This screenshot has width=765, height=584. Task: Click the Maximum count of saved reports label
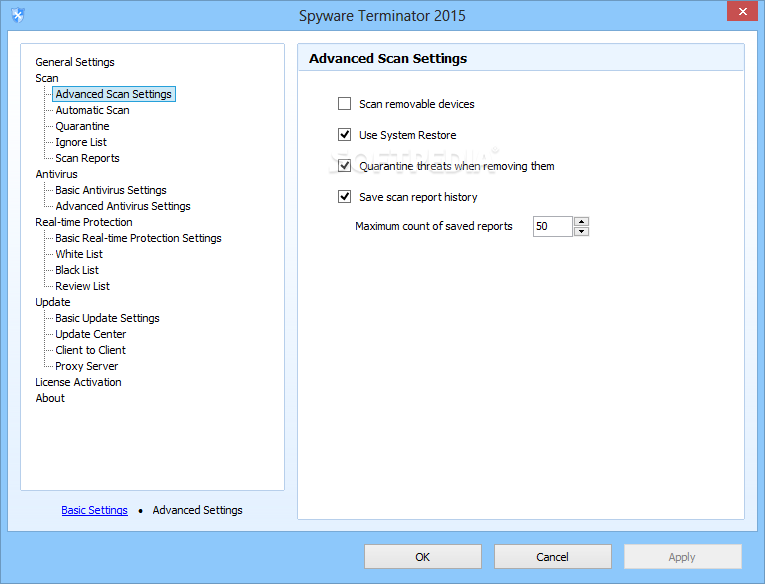tap(434, 226)
